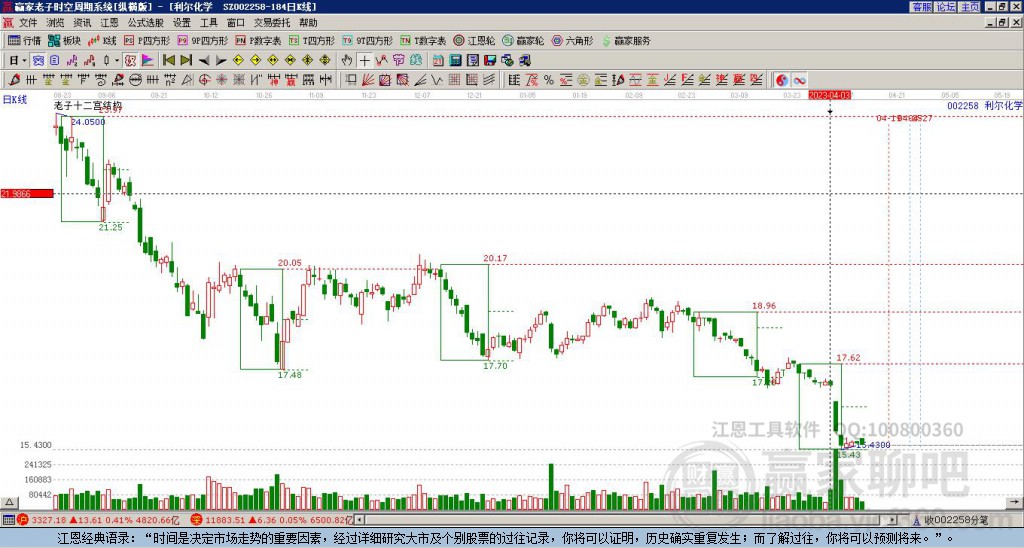The image size is (1024, 548).
Task: Open the 公式选股 menu
Action: tap(146, 23)
